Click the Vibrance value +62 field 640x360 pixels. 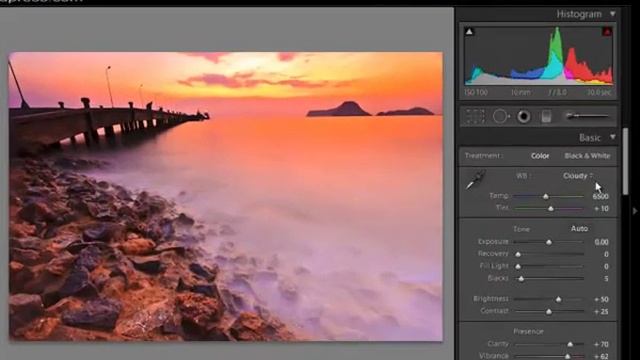pos(602,356)
